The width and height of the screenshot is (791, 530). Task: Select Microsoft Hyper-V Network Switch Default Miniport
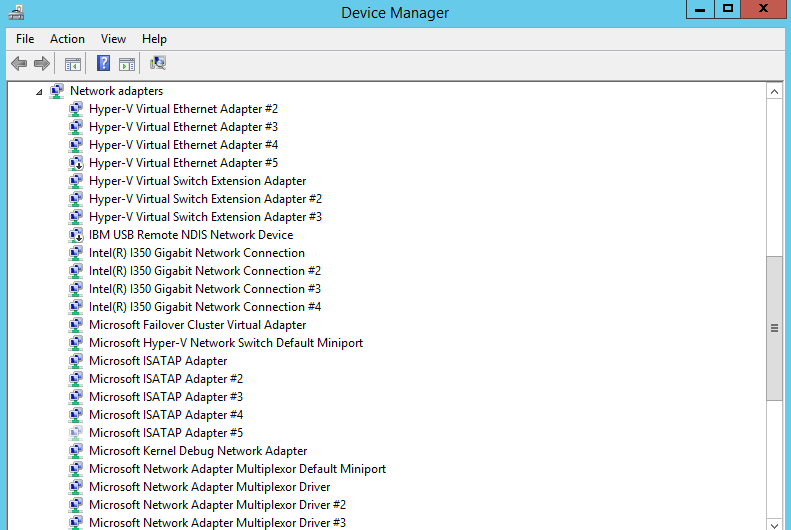tap(226, 343)
